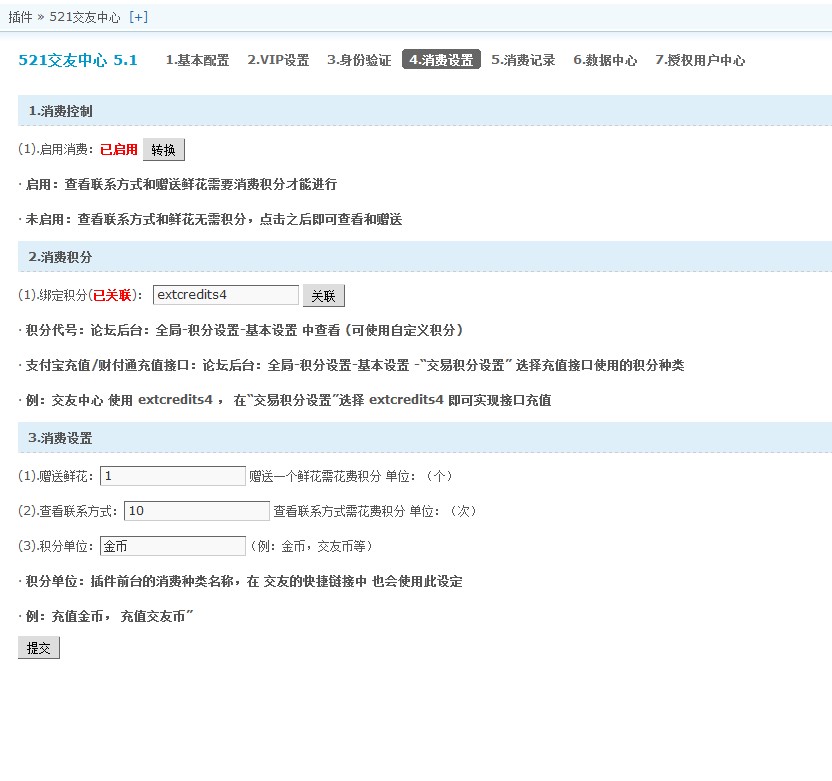The height and width of the screenshot is (781, 832).
Task: Go to 3.身份验证 tab
Action: [359, 60]
